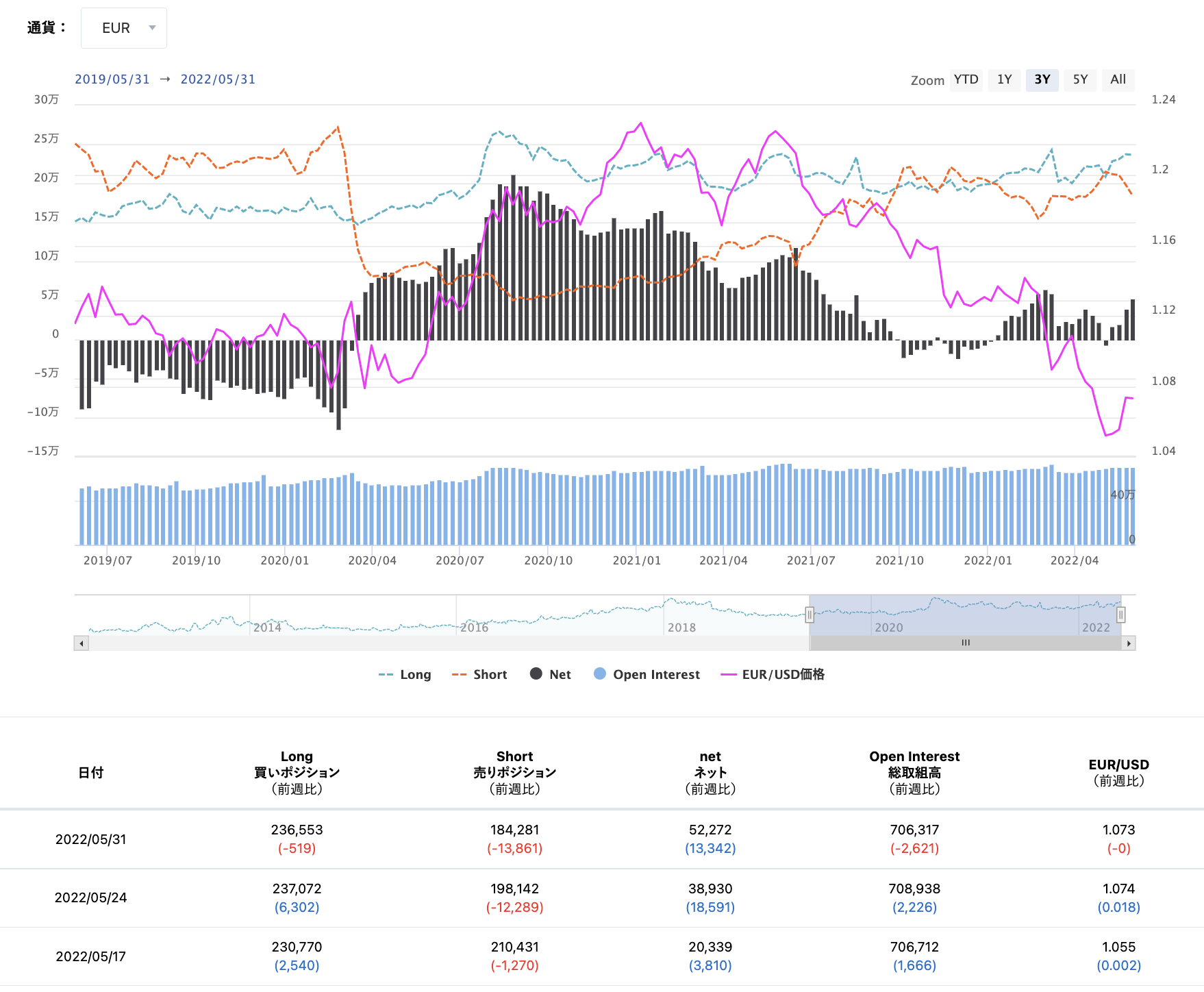Click the 2014 label in the navigator
Viewport: 1204px width, 992px height.
pyautogui.click(x=267, y=628)
